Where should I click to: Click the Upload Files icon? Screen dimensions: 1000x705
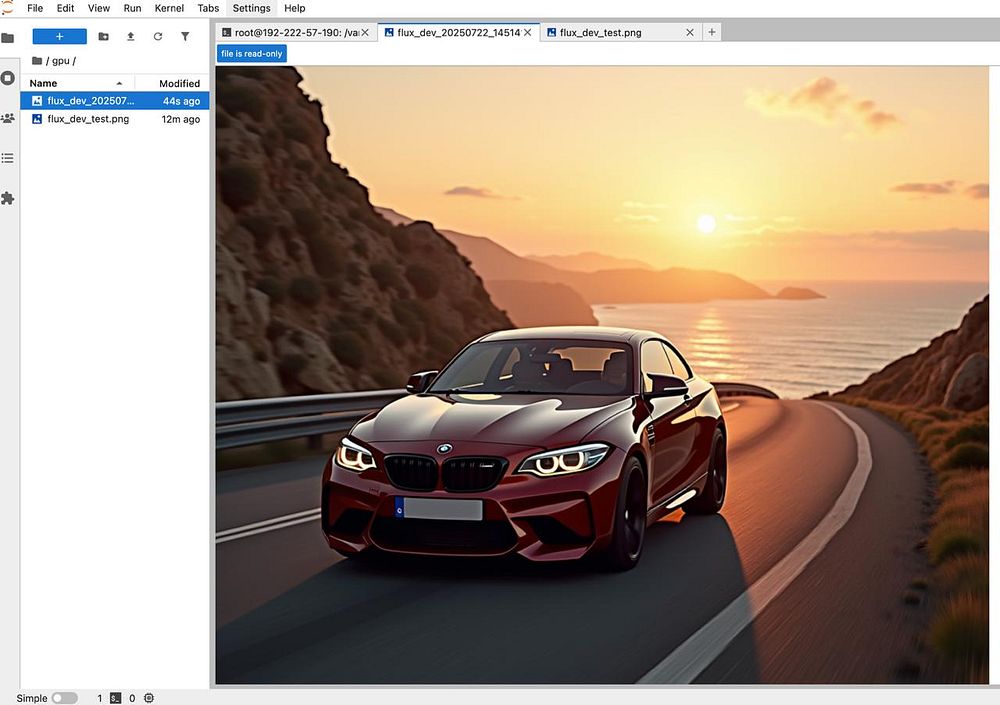click(x=130, y=36)
